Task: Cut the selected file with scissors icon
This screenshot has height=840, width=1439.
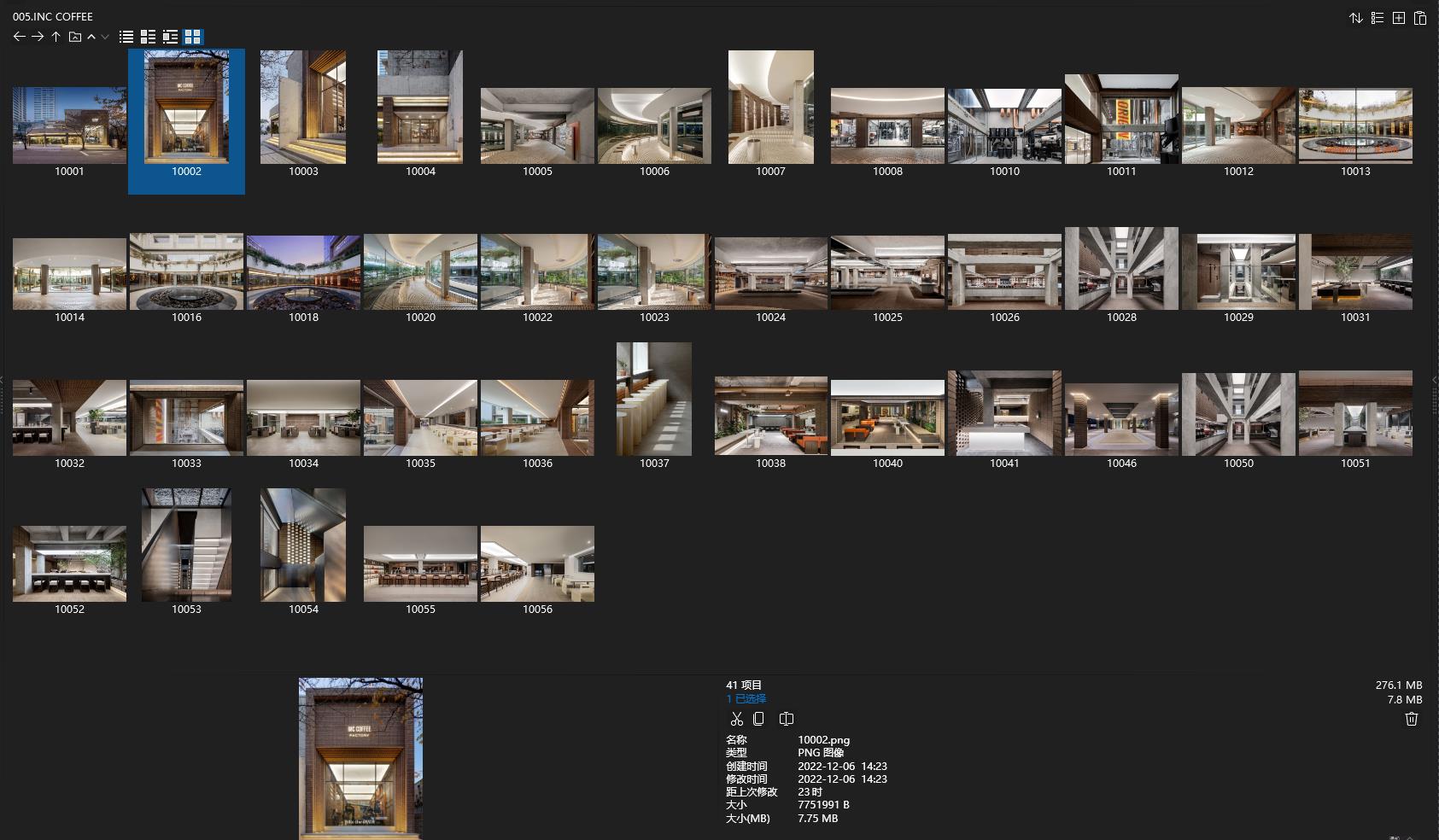Action: pyautogui.click(x=736, y=719)
